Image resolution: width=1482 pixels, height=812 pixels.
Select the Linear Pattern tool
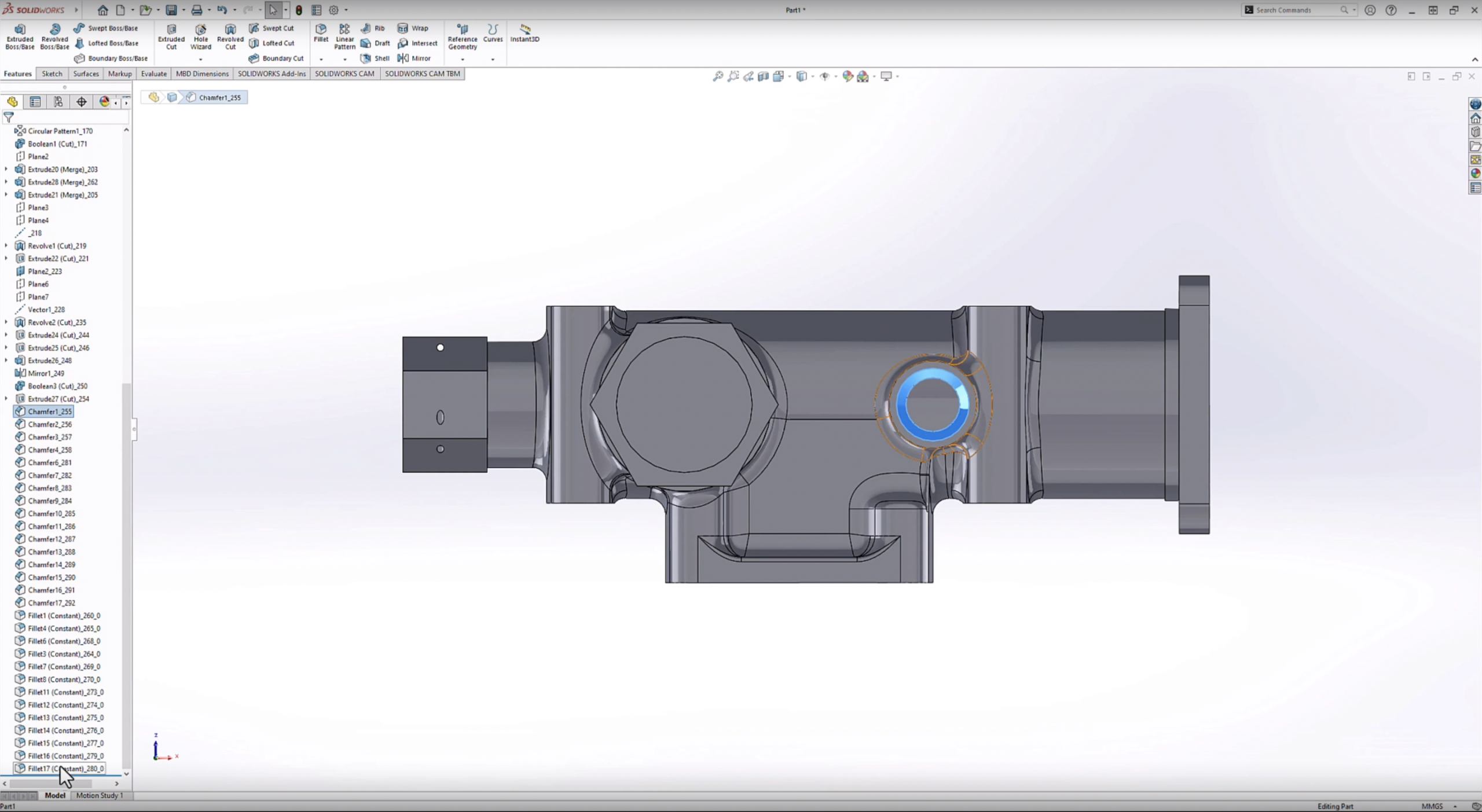pyautogui.click(x=344, y=36)
